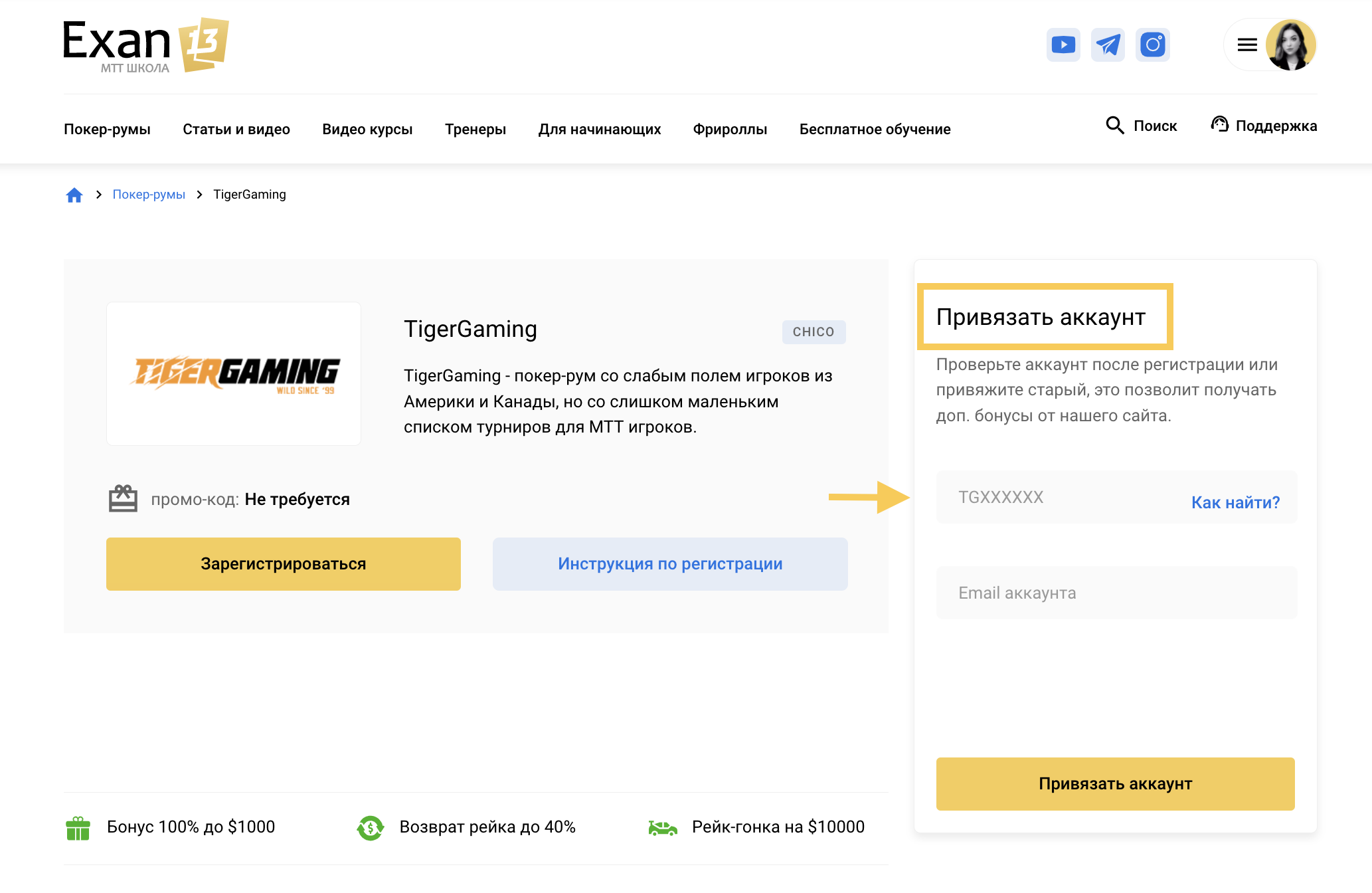Click Рейк-гонка на $10000 text
Viewport: 1372px width, 893px height.
coord(778,827)
